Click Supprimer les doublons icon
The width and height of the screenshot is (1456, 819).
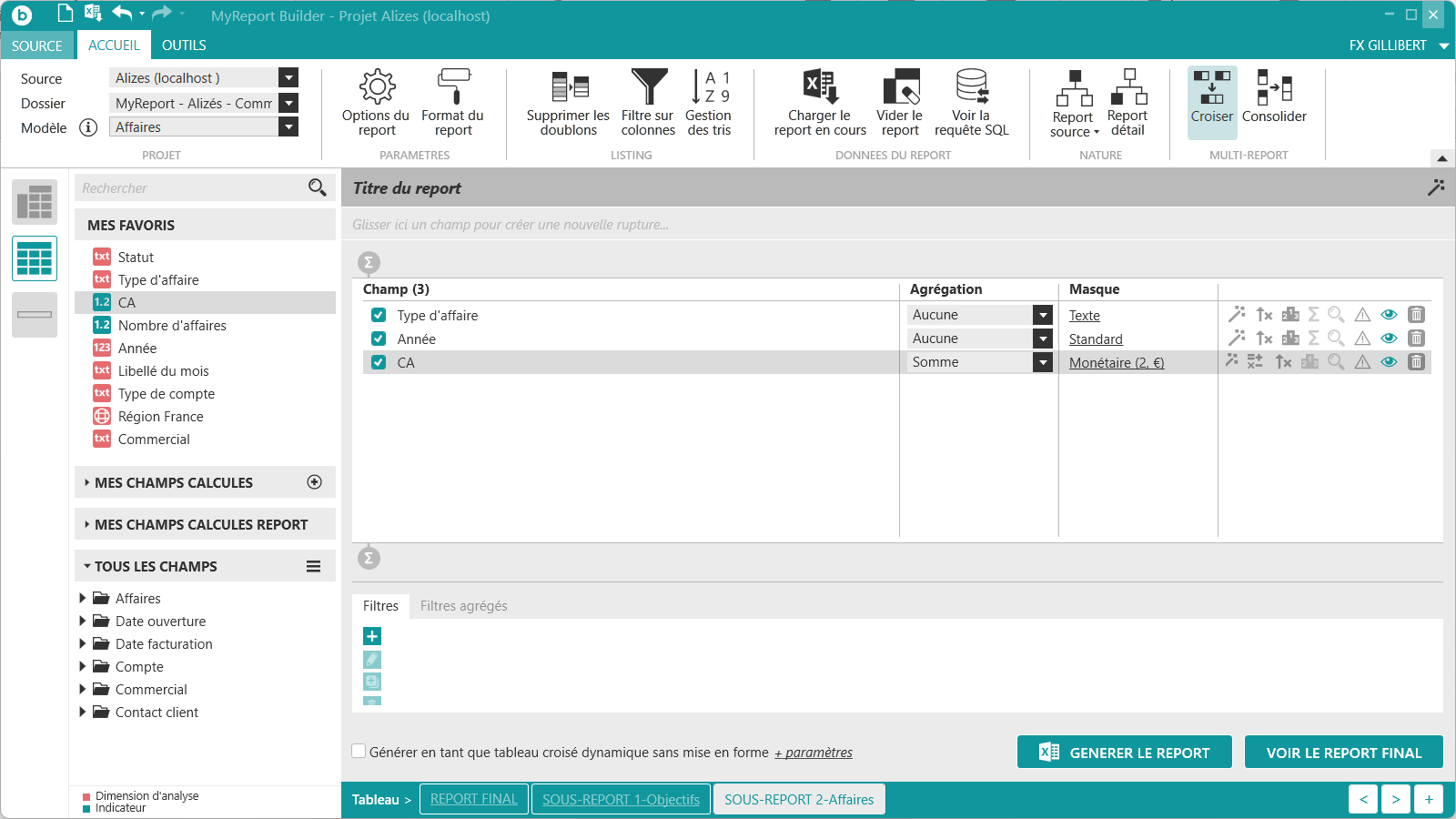570,87
